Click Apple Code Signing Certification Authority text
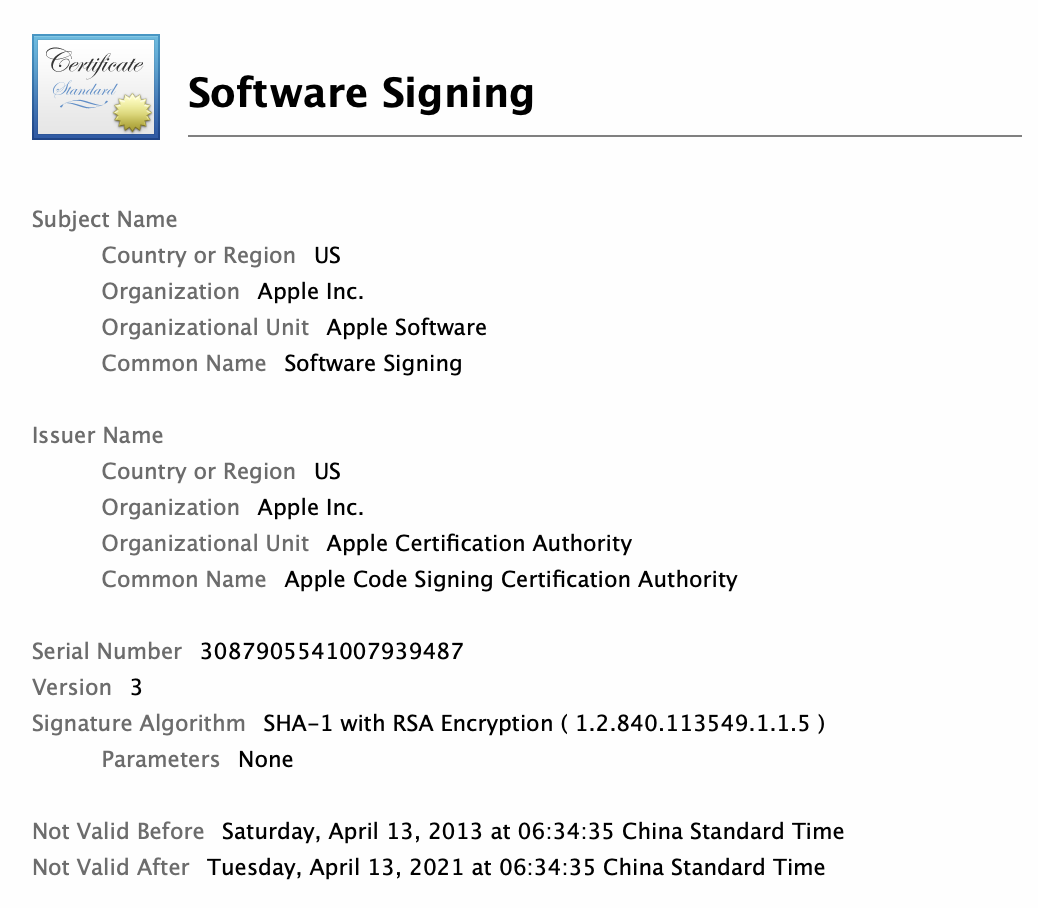The image size is (1038, 908). 510,579
